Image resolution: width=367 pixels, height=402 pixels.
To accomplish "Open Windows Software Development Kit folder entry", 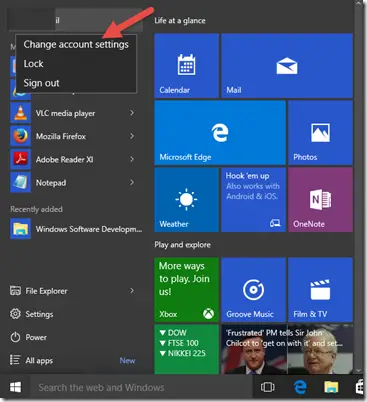I will [x=76, y=229].
